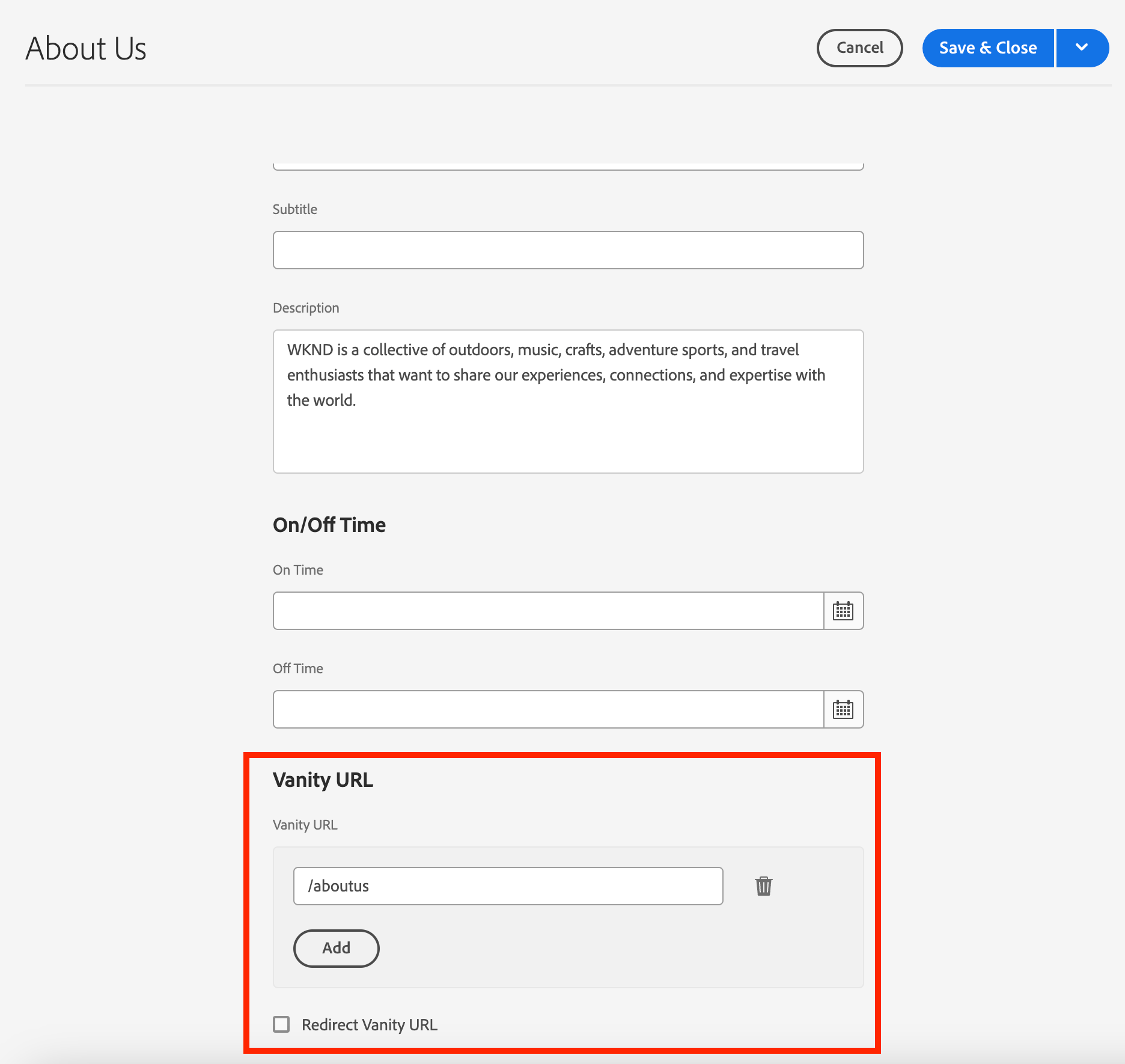
Task: Click the About Us page heading
Action: pos(85,47)
